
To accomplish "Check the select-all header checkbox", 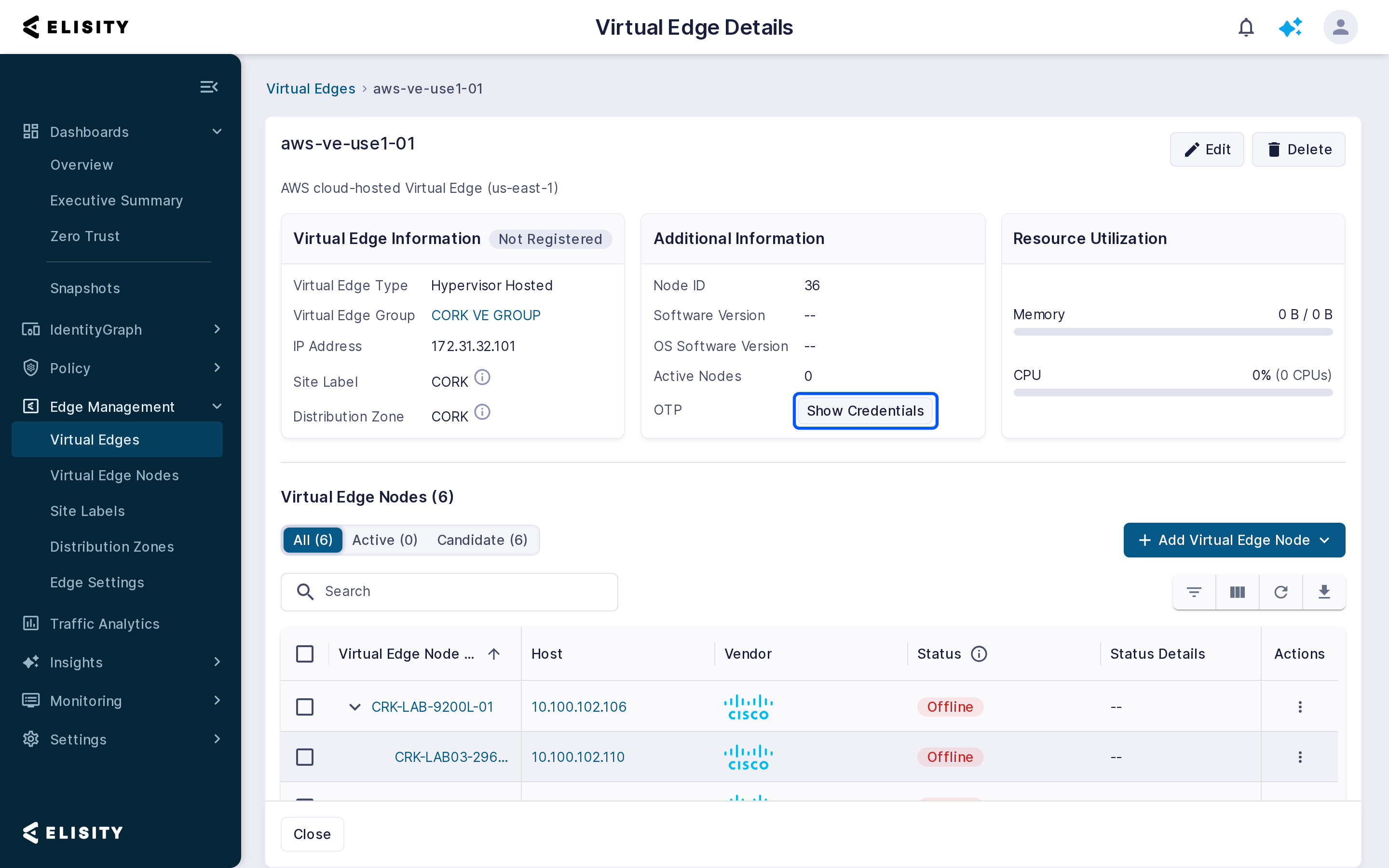I will [x=305, y=654].
